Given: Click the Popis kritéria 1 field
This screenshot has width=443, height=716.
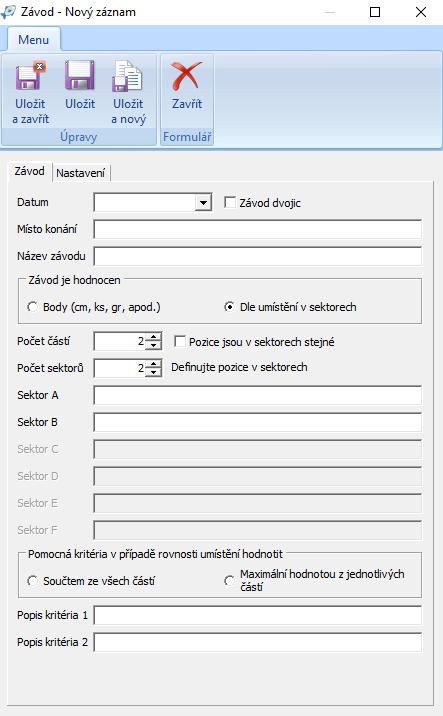Looking at the screenshot, I should coord(258,616).
